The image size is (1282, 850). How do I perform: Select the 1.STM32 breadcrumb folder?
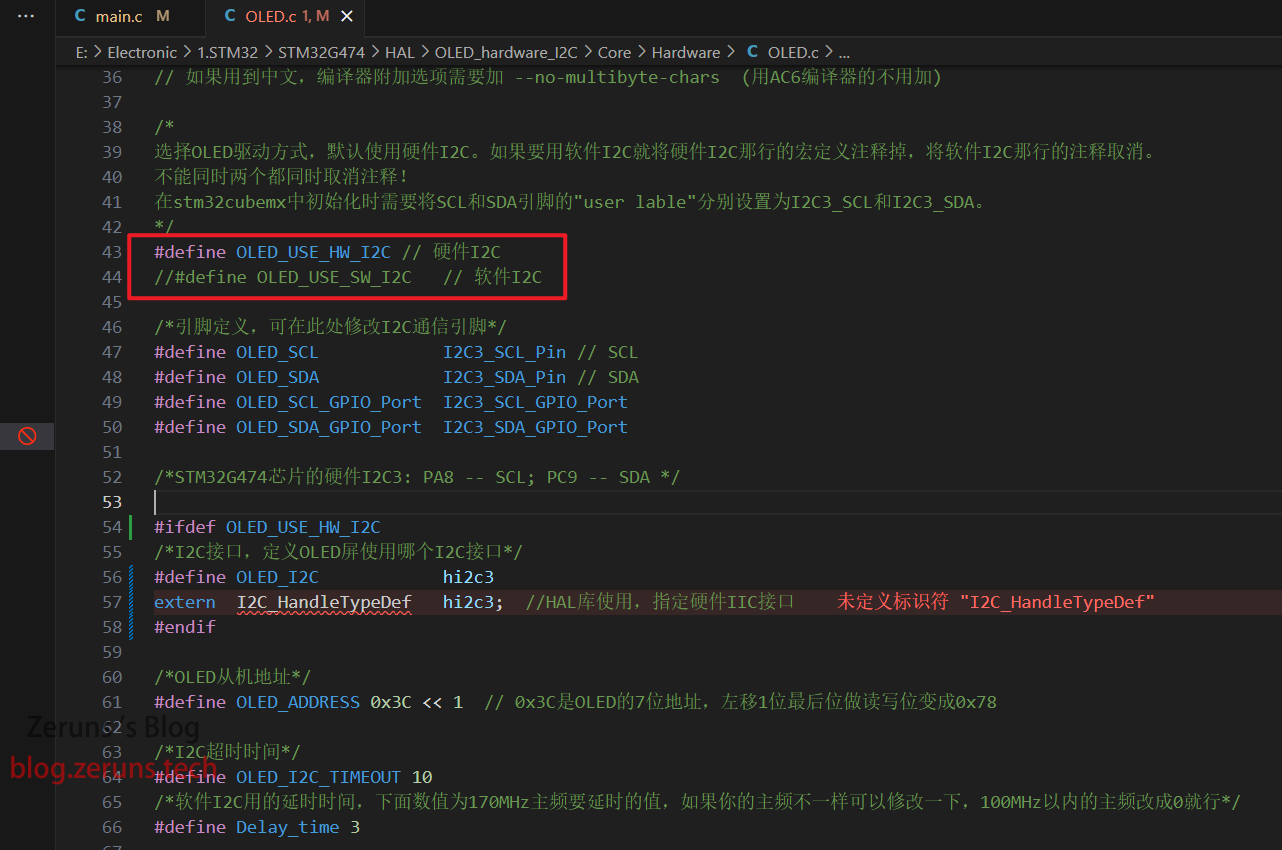pyautogui.click(x=227, y=52)
